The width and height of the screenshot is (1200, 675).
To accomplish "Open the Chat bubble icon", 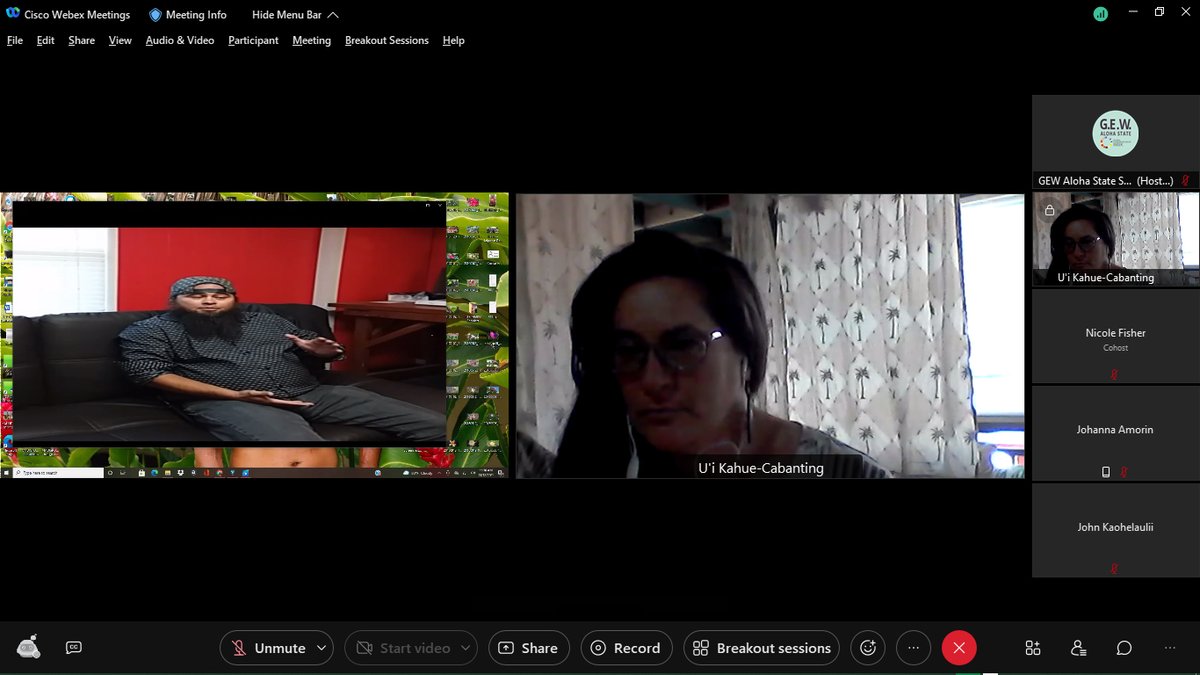I will pos(1124,648).
